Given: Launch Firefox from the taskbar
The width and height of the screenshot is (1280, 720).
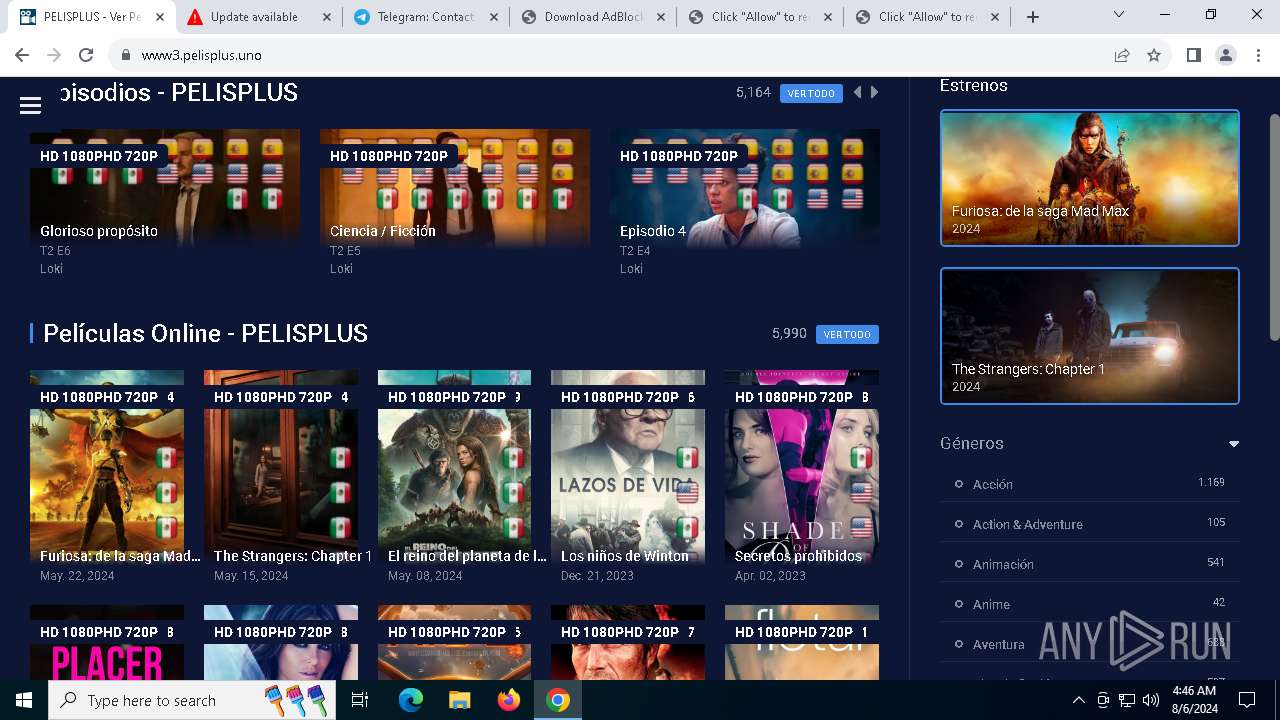Looking at the screenshot, I should [x=508, y=700].
